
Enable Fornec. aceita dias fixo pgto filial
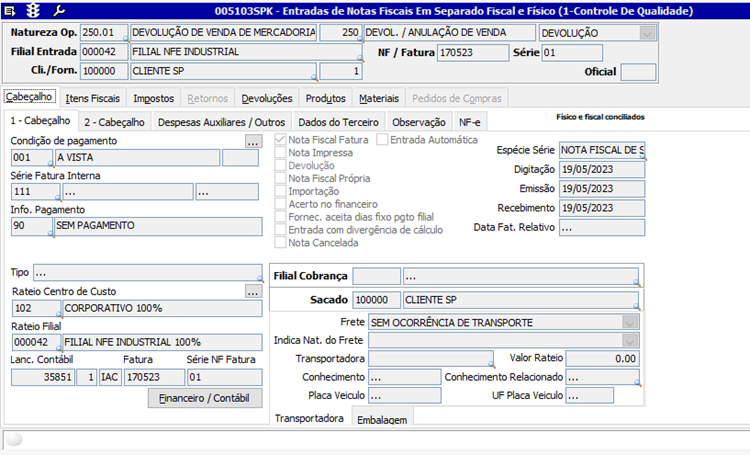pyautogui.click(x=280, y=217)
